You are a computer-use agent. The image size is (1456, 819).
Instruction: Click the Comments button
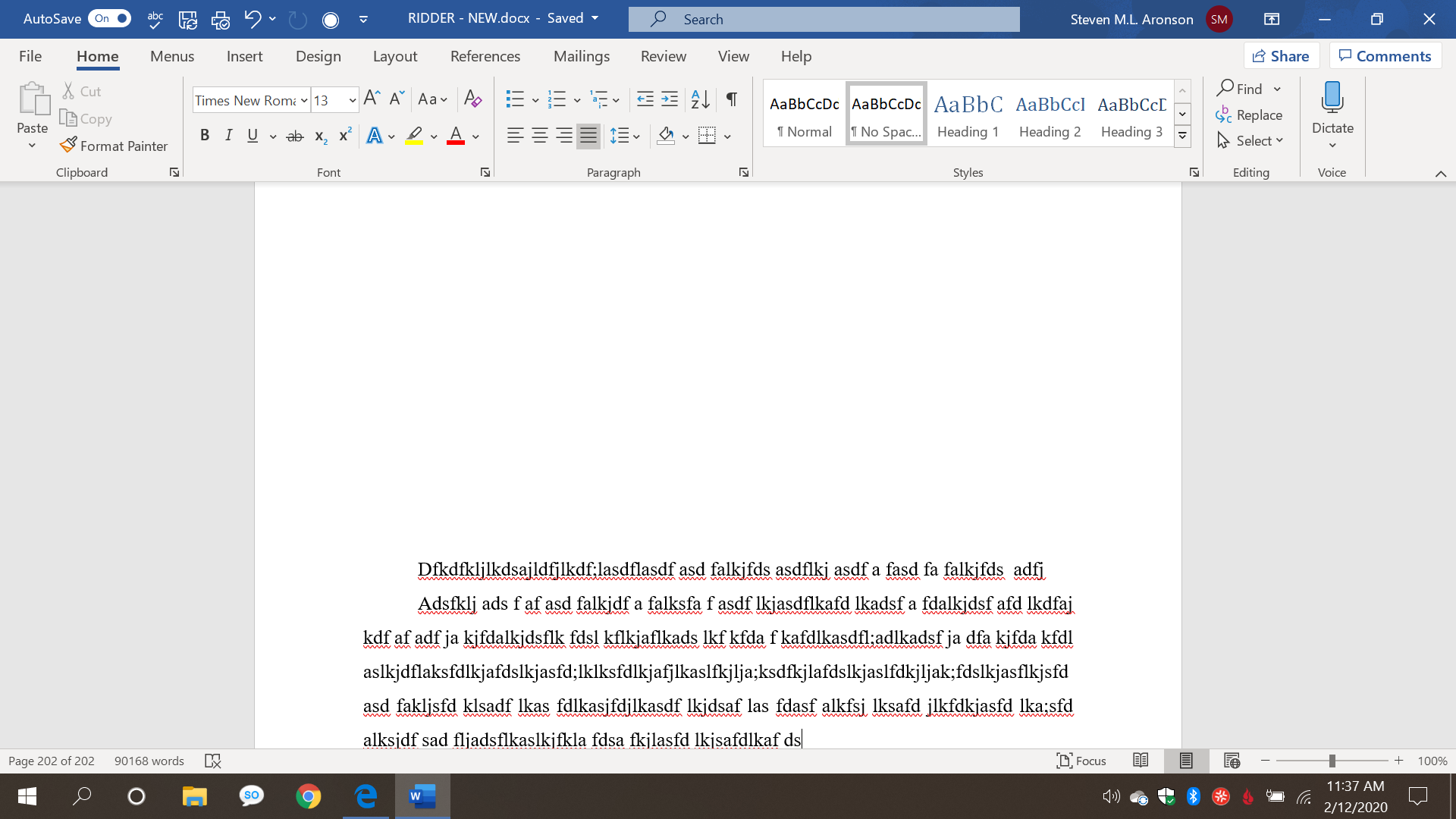[x=1385, y=56]
